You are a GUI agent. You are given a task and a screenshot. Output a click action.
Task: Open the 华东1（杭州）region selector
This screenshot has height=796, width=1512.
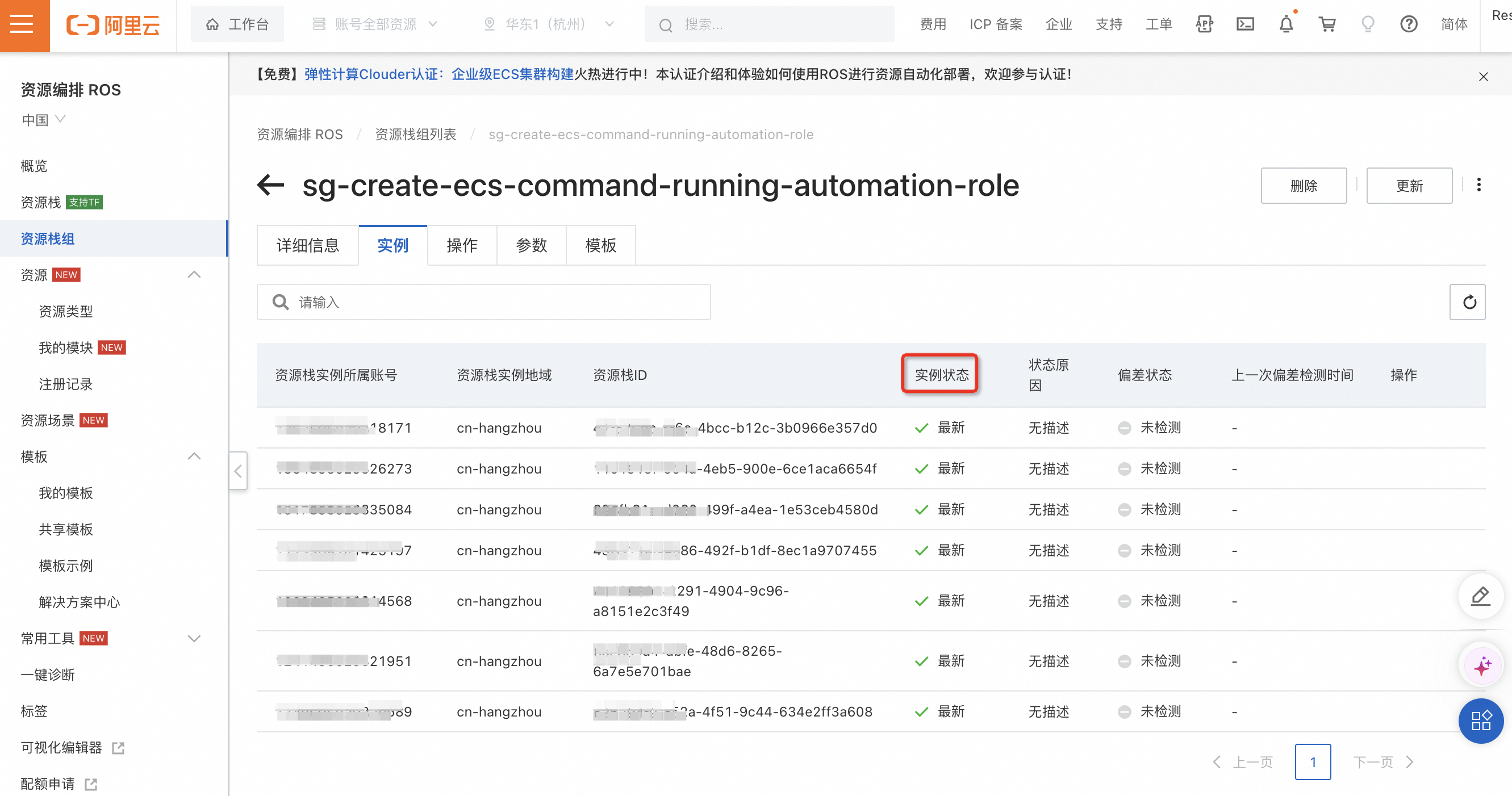(x=547, y=24)
